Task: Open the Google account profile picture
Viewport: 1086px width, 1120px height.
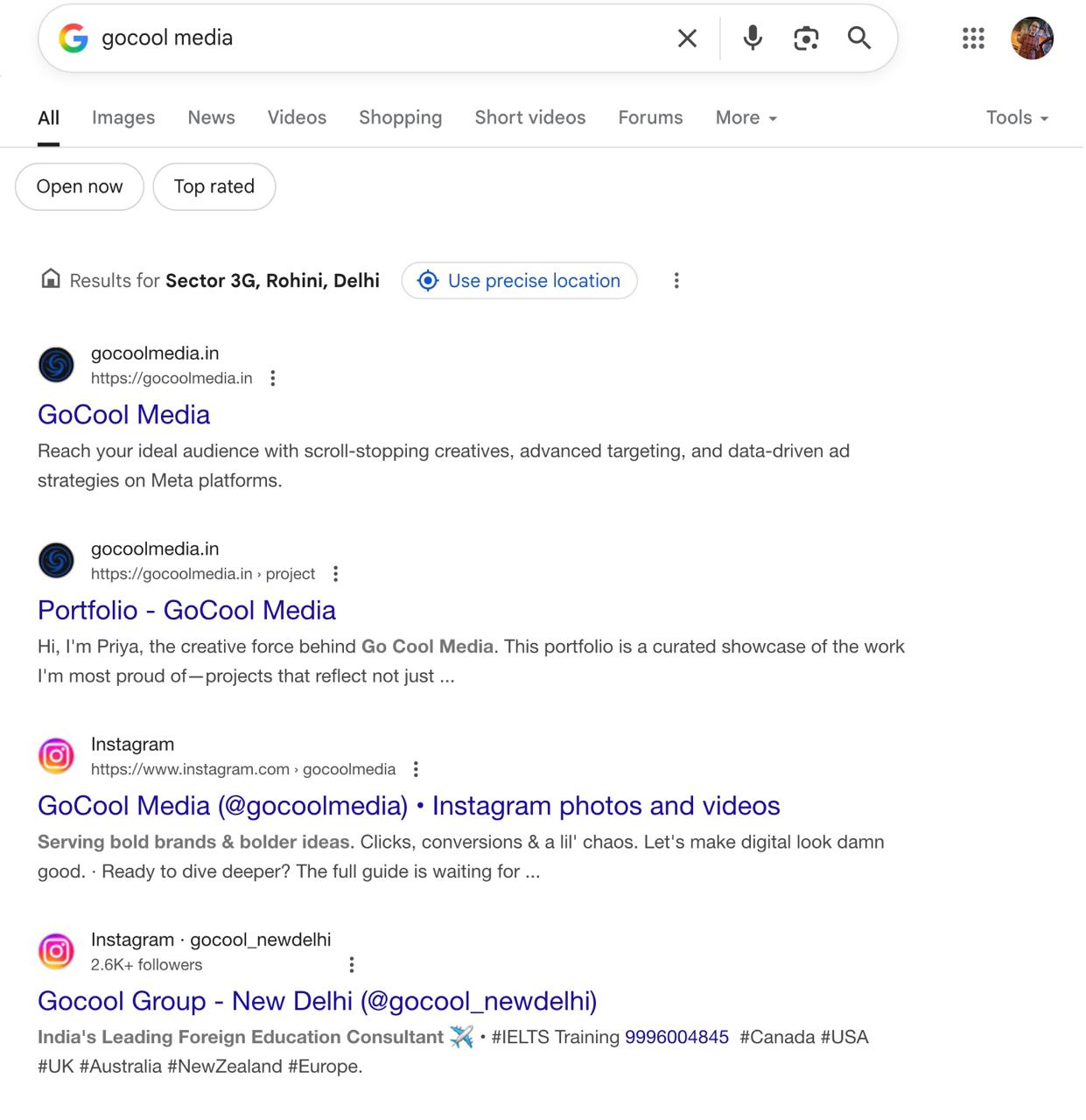Action: point(1032,38)
